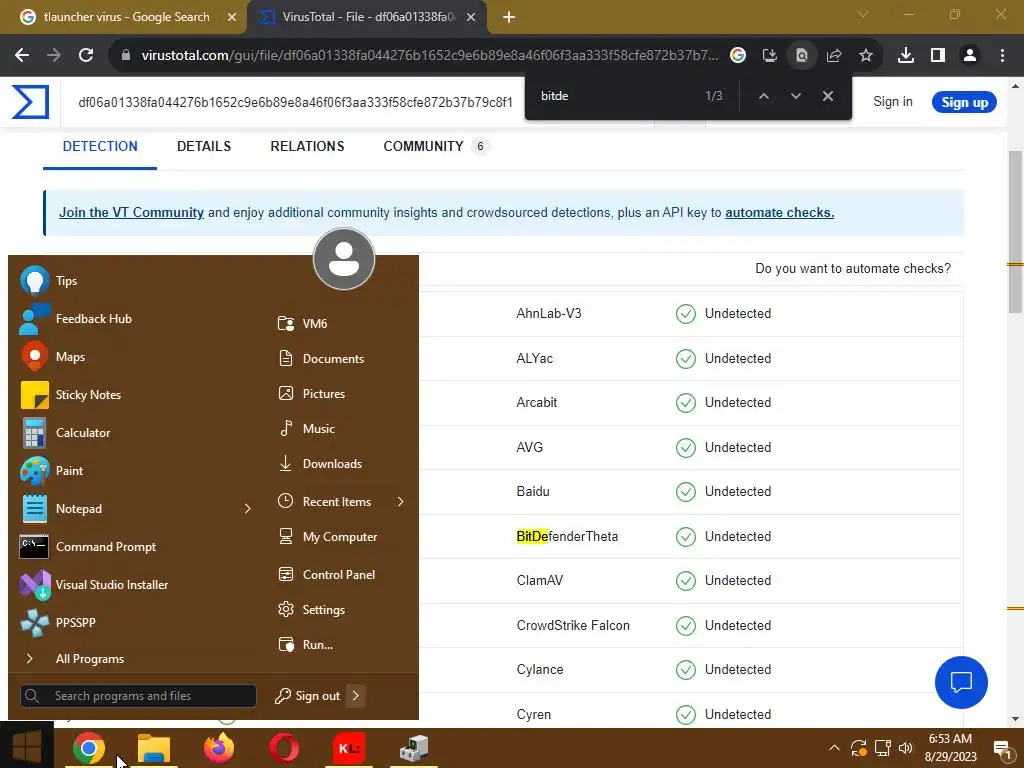Go to VirusTotal home logo
Screen dimensions: 1024x768
pos(30,102)
